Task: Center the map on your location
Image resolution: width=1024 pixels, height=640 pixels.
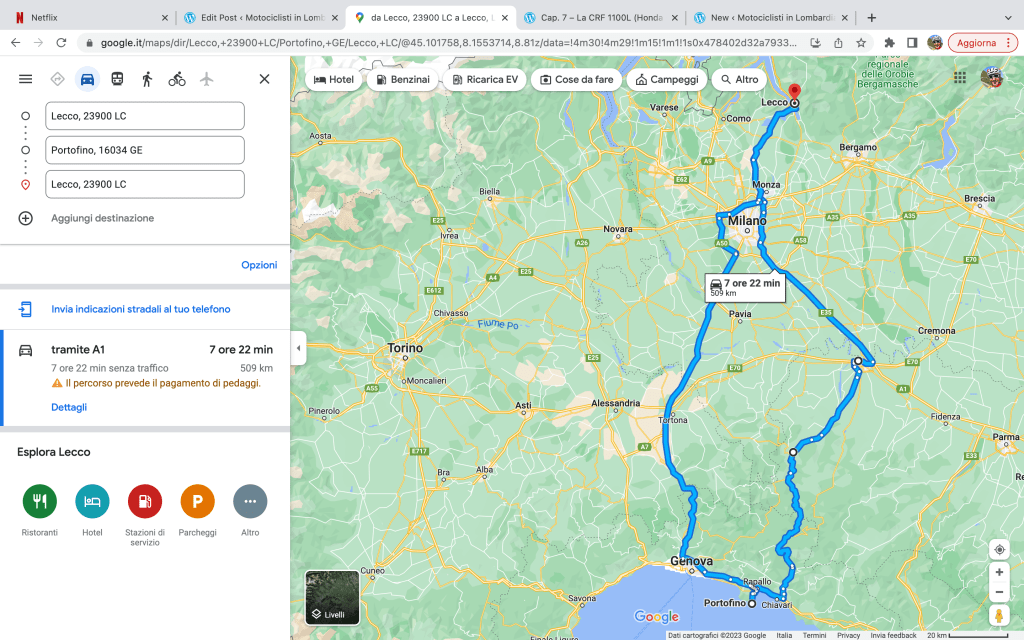Action: (x=999, y=549)
